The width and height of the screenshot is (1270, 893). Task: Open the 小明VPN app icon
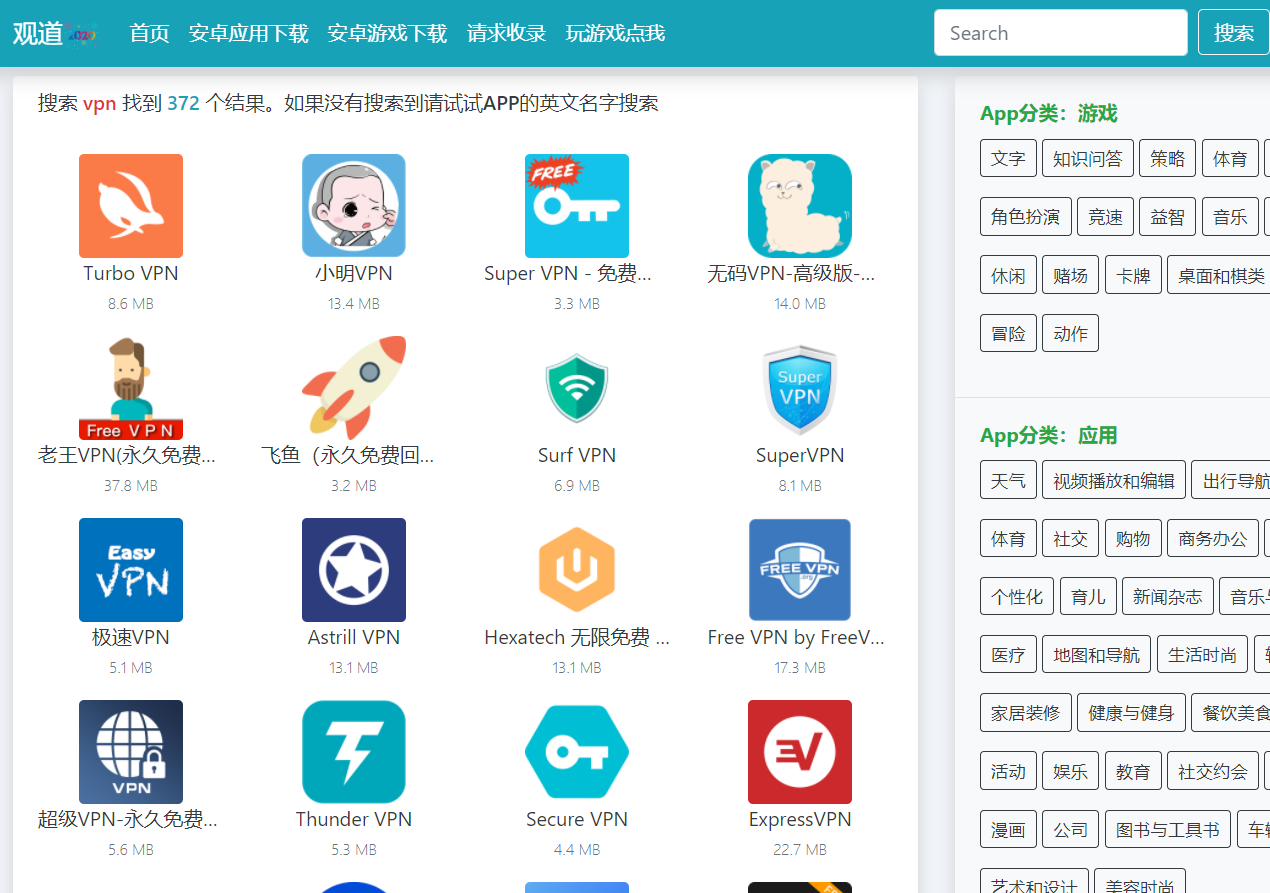point(354,206)
